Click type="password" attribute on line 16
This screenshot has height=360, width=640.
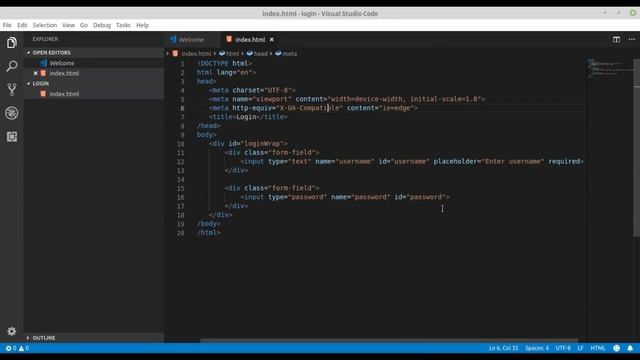coord(297,197)
